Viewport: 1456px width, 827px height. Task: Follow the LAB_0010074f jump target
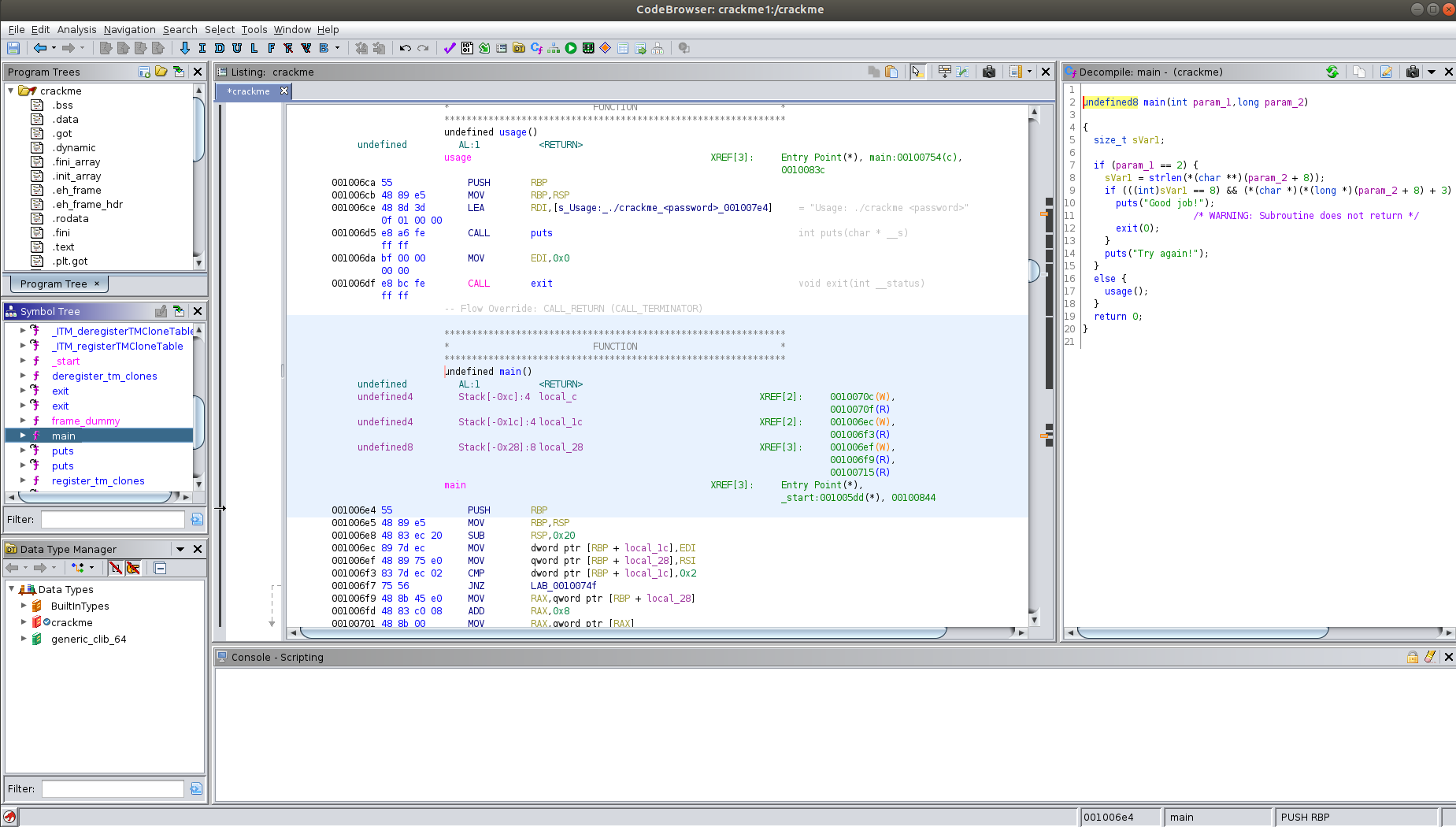[x=563, y=586]
